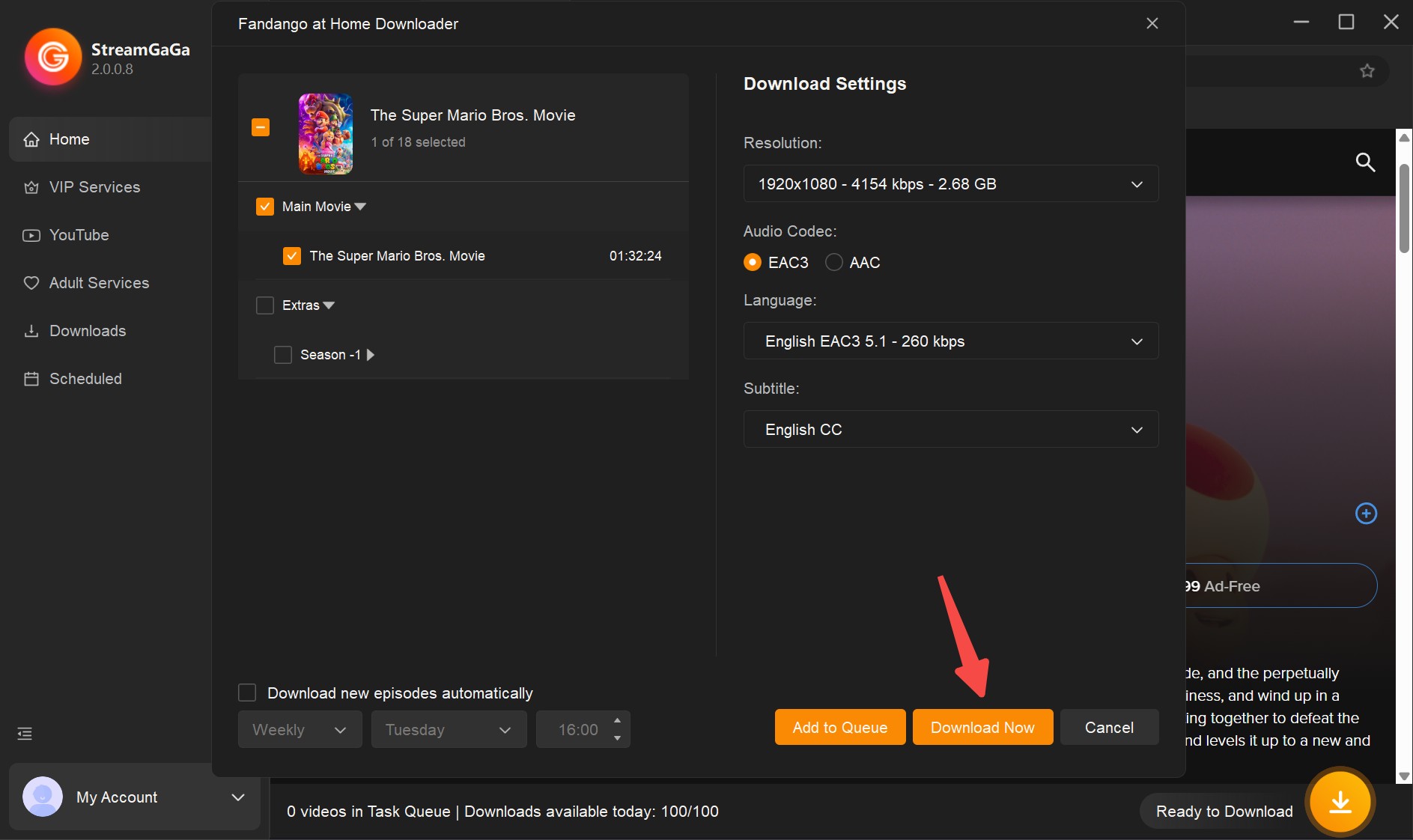Click Ready to Download status label
Image resolution: width=1413 pixels, height=840 pixels.
tap(1224, 812)
